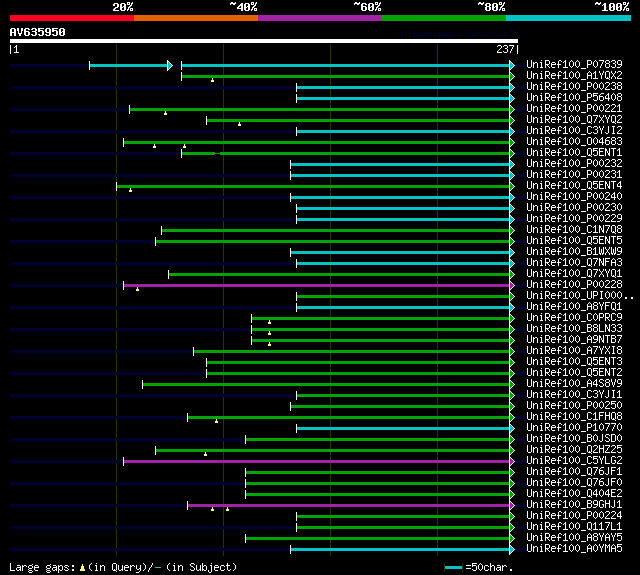This screenshot has height=575, width=640.
Task: Select the UniRef100_Q5ENT4 label
Action: point(574,186)
